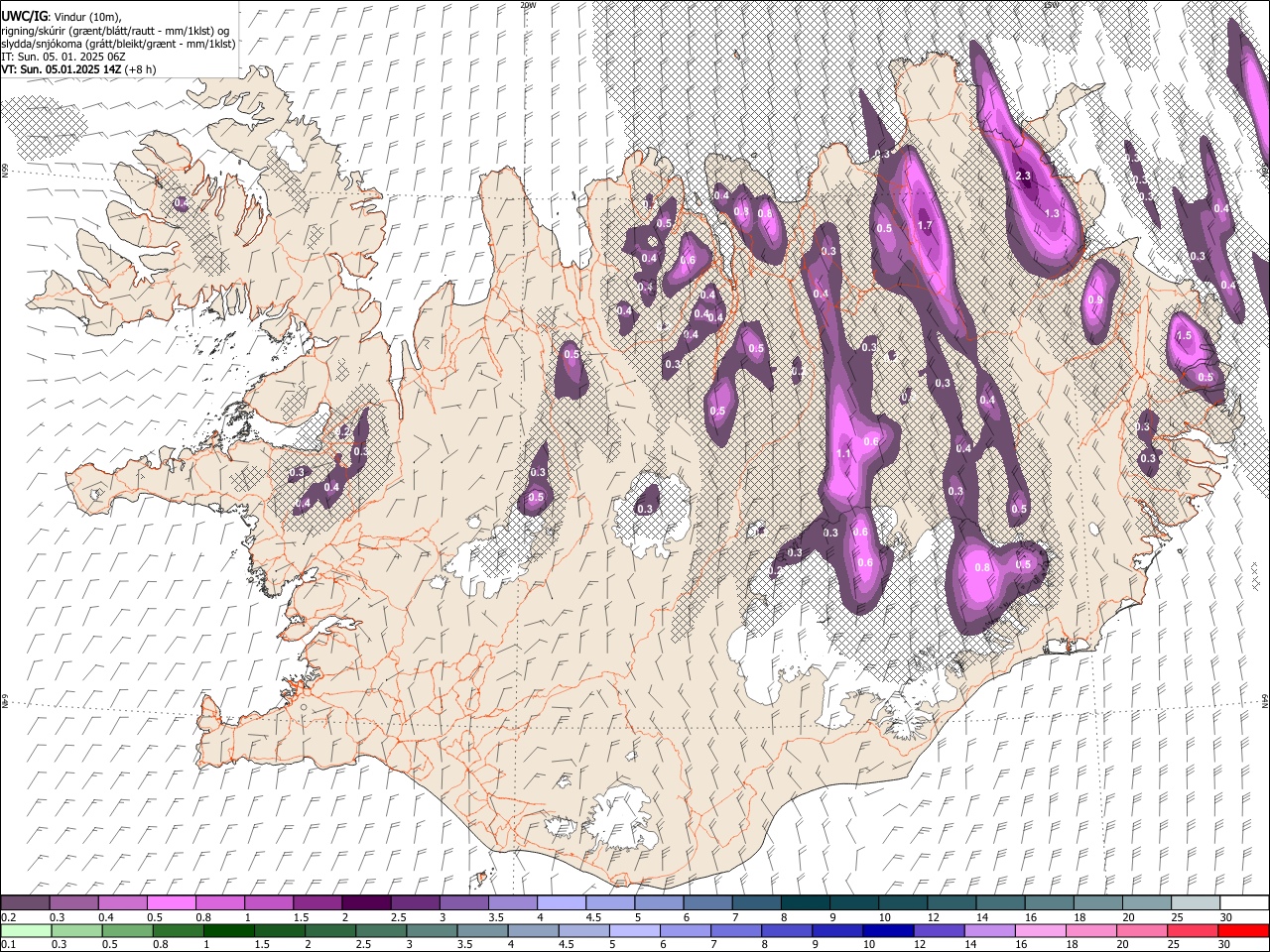The width and height of the screenshot is (1270, 952).
Task: Click the snowfall legend swatch labeled 1.5
Action: tap(317, 903)
